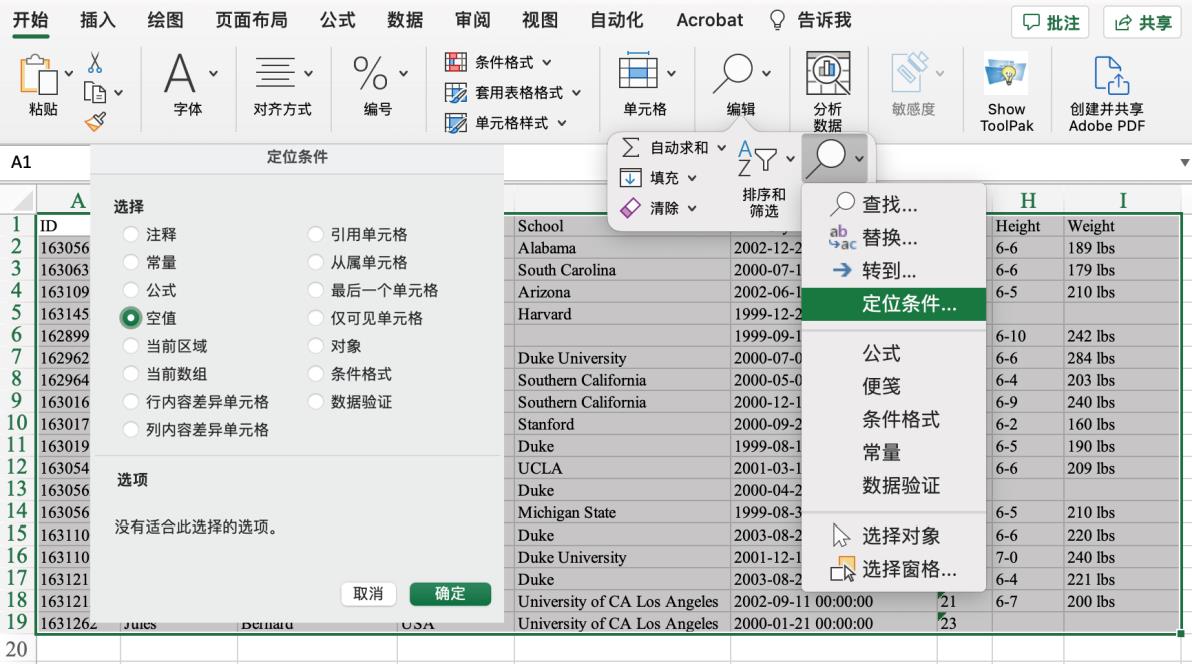Expand the 套用表格格式 dropdown
This screenshot has height=664, width=1192.
[x=576, y=93]
